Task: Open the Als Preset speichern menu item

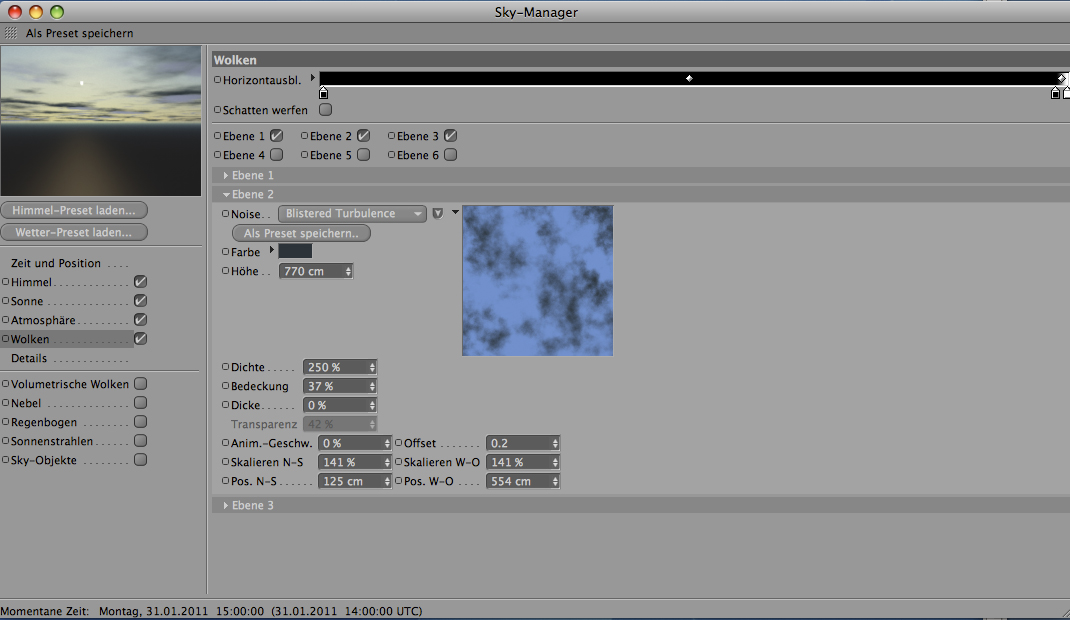Action: tap(79, 33)
